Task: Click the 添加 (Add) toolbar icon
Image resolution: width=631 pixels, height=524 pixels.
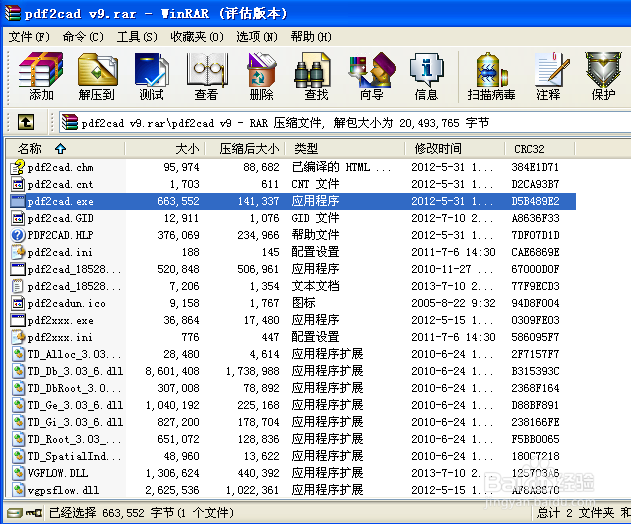Action: click(41, 76)
